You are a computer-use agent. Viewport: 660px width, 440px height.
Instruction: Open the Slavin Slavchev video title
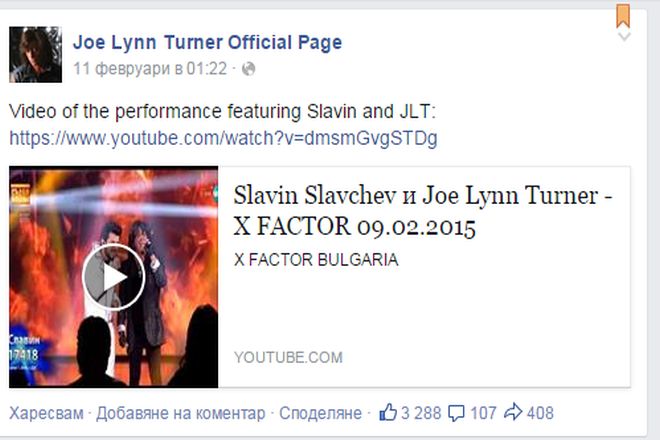click(x=423, y=211)
